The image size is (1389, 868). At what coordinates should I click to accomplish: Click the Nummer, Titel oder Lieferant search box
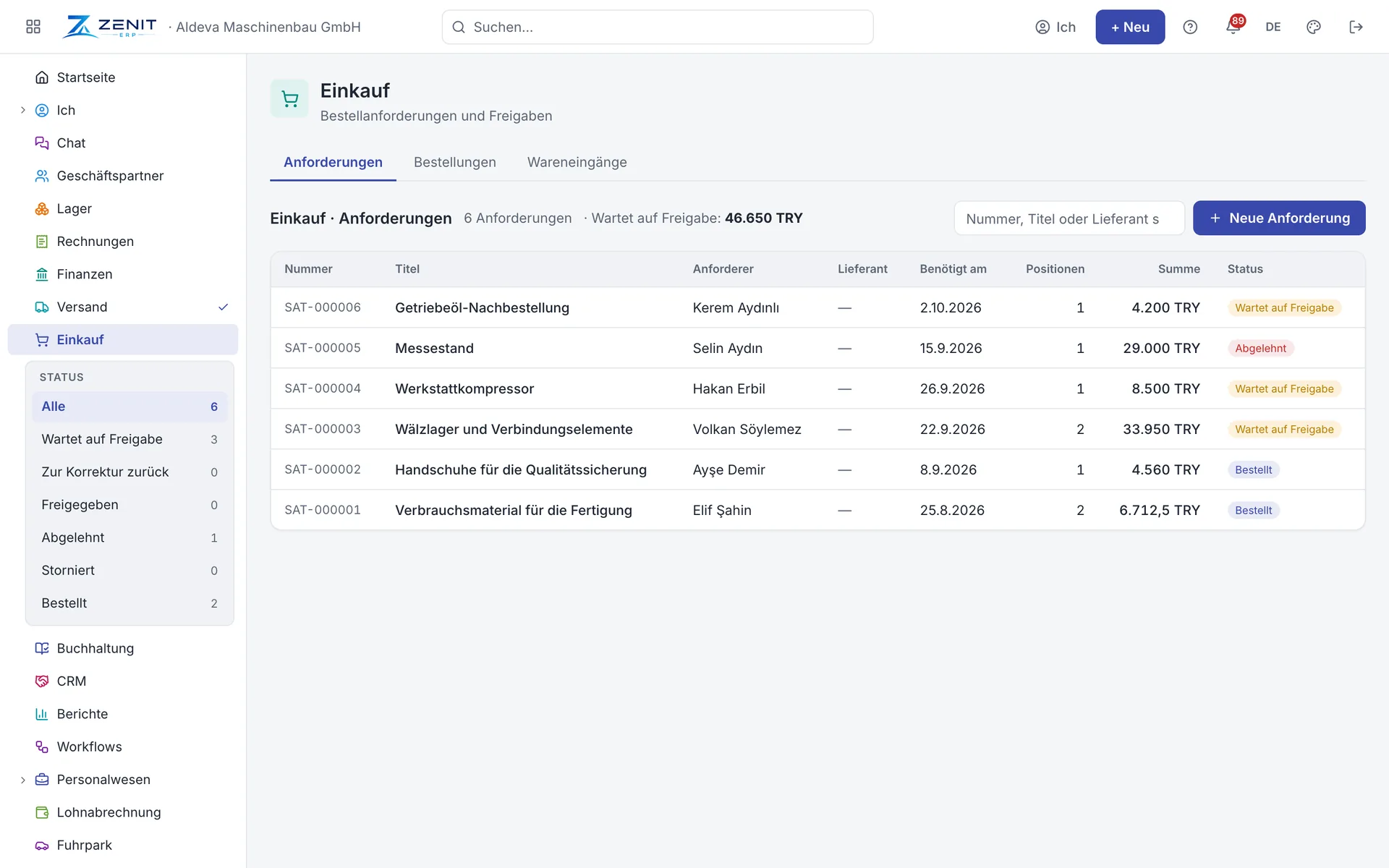tap(1069, 218)
